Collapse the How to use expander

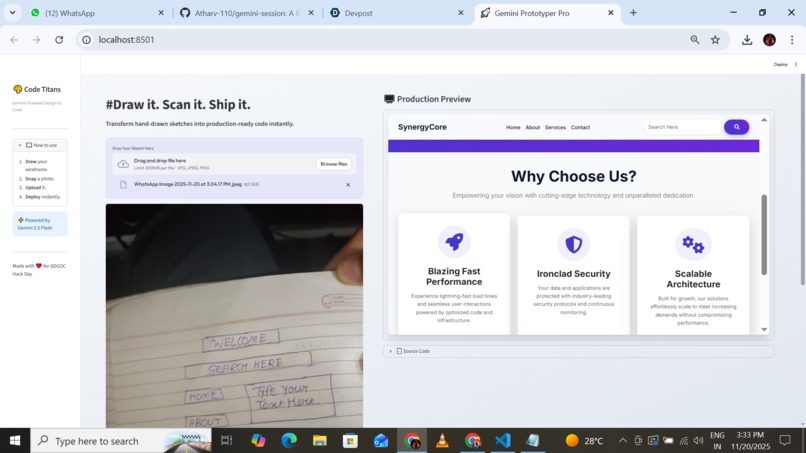40,145
